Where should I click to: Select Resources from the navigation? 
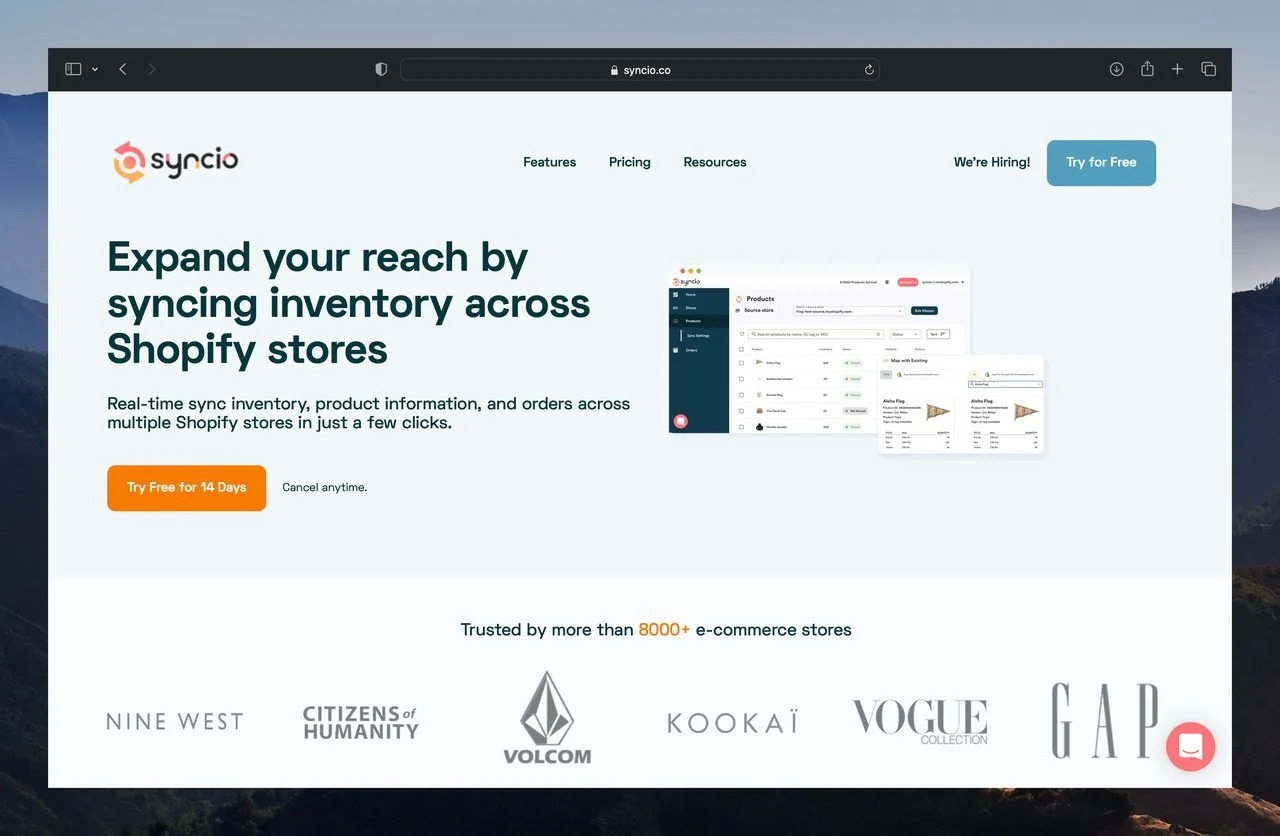(x=714, y=162)
